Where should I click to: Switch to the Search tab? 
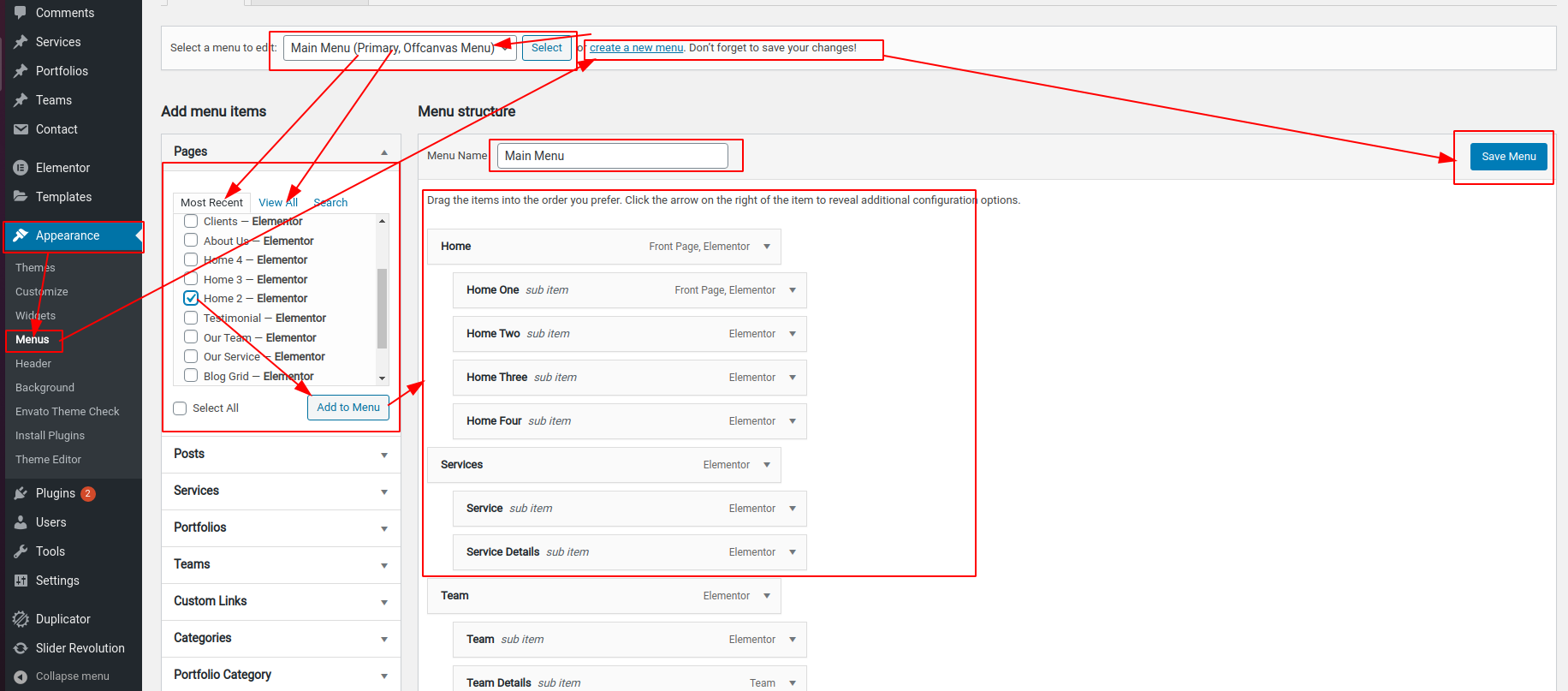click(x=330, y=203)
